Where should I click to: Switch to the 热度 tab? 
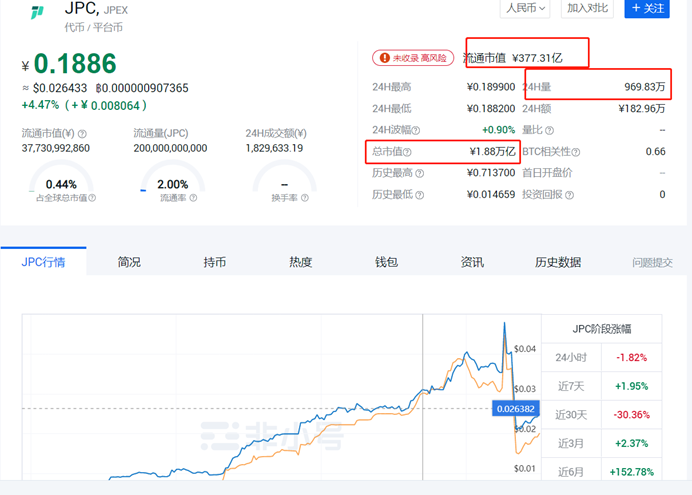[x=301, y=262]
